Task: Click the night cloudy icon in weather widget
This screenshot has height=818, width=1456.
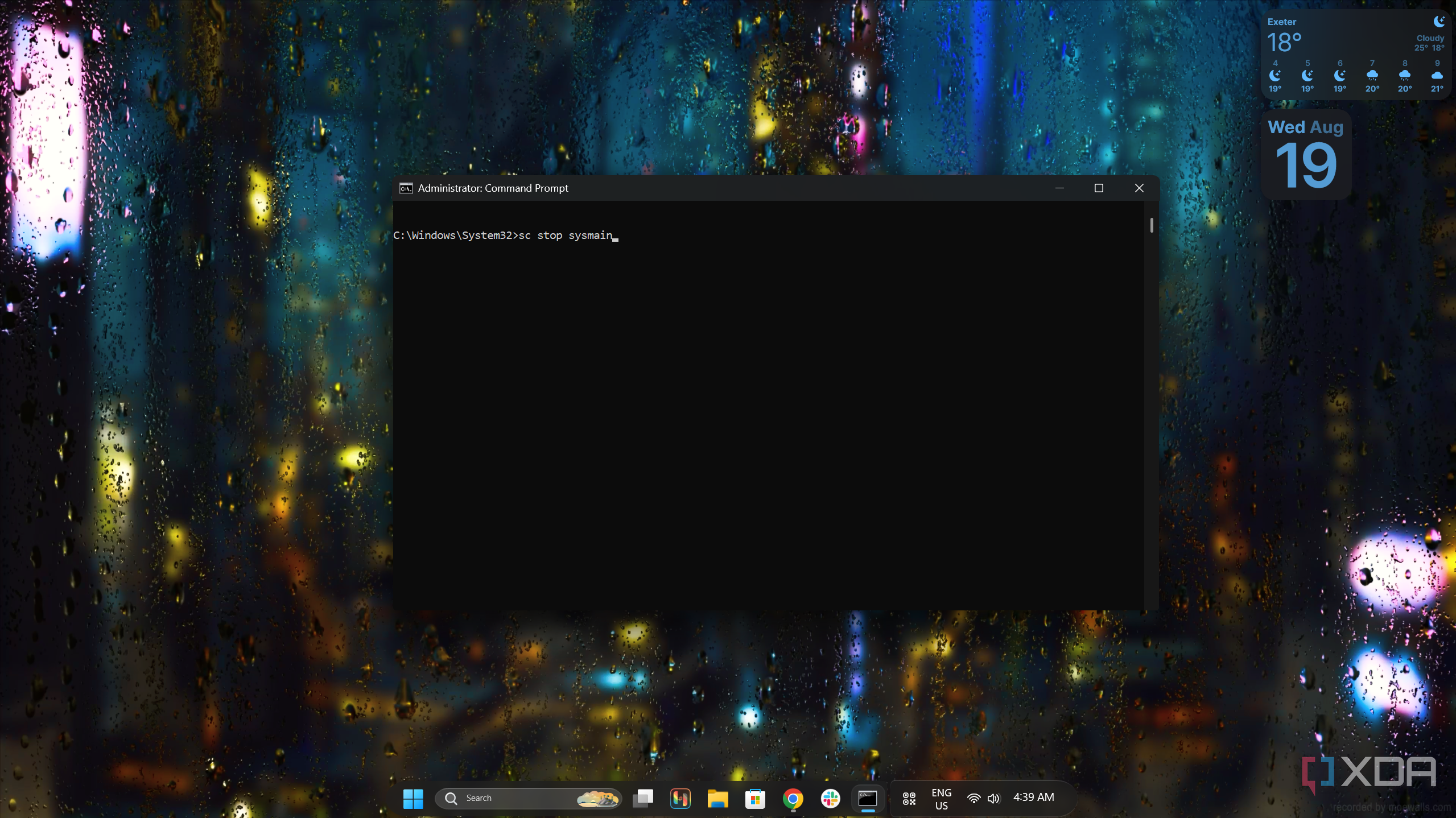Action: pyautogui.click(x=1439, y=22)
